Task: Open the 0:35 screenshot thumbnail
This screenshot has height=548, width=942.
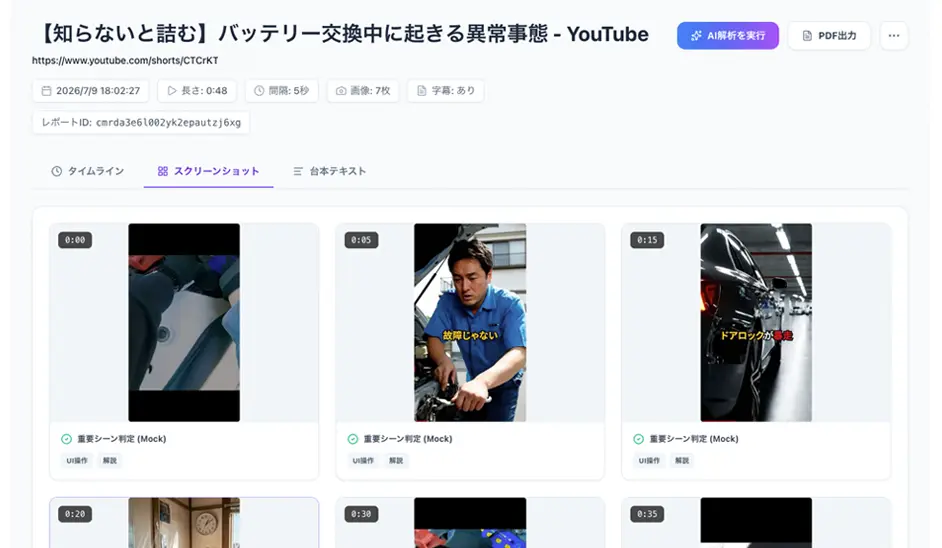Action: pyautogui.click(x=756, y=522)
